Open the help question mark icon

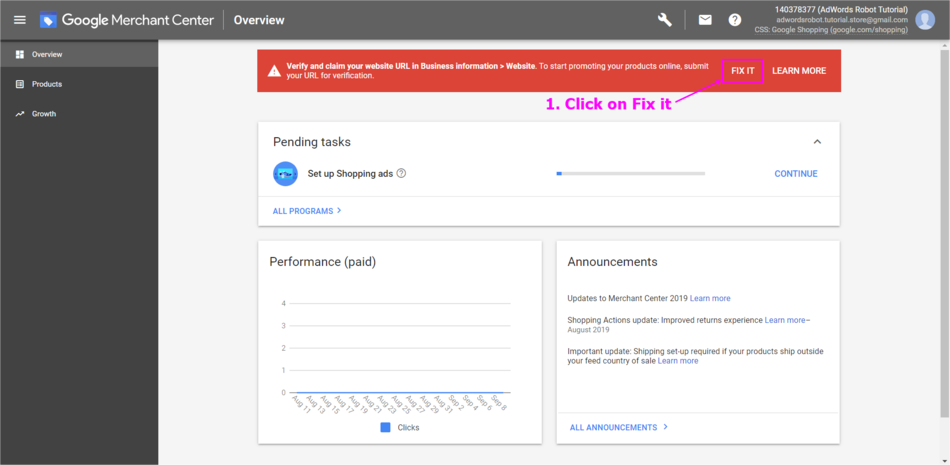(x=735, y=20)
